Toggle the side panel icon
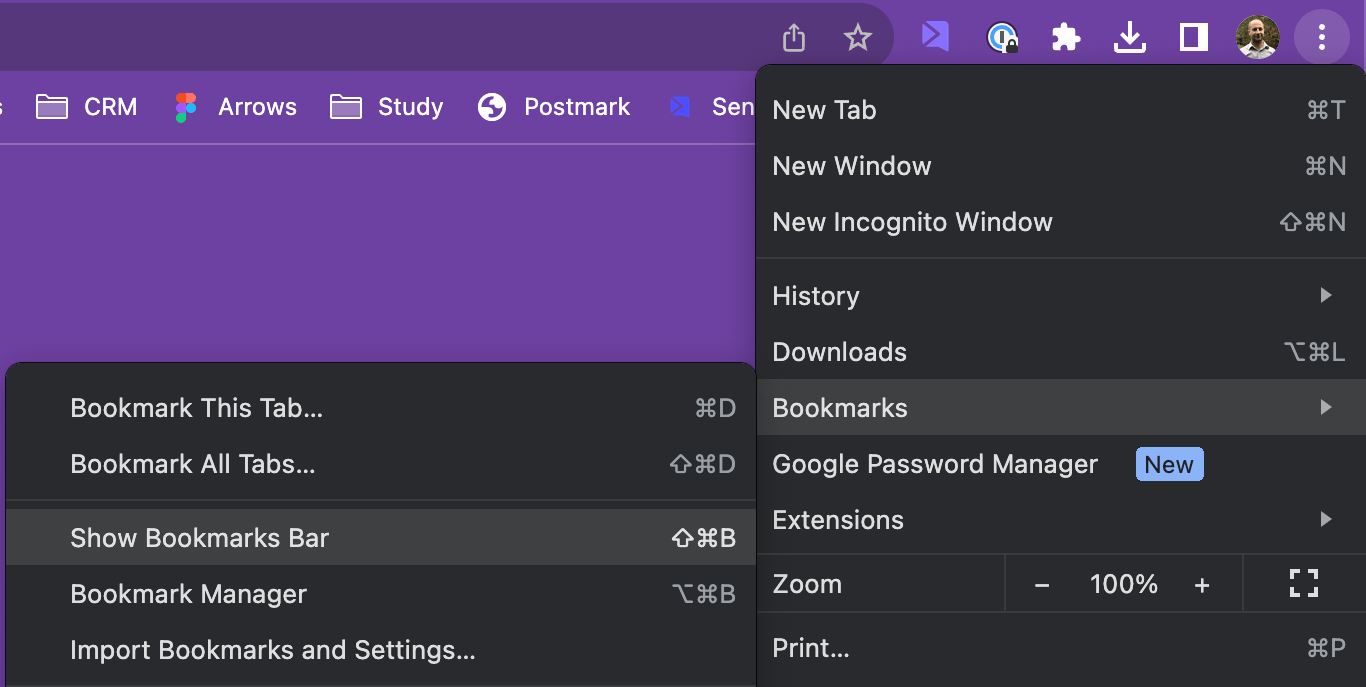Viewport: 1366px width, 687px height. tap(1194, 38)
